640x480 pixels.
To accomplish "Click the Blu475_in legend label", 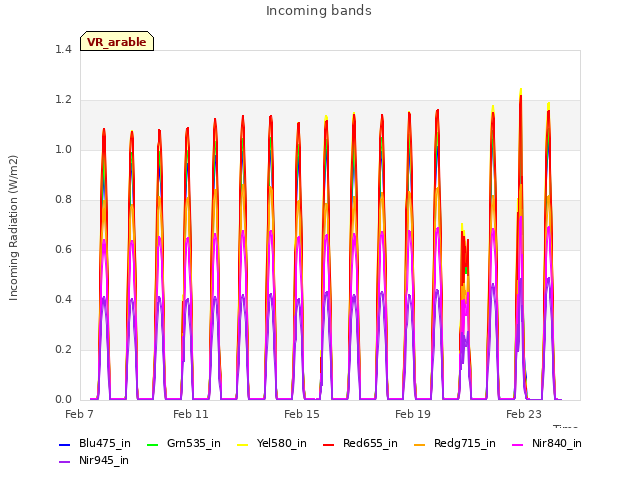I will point(105,443).
